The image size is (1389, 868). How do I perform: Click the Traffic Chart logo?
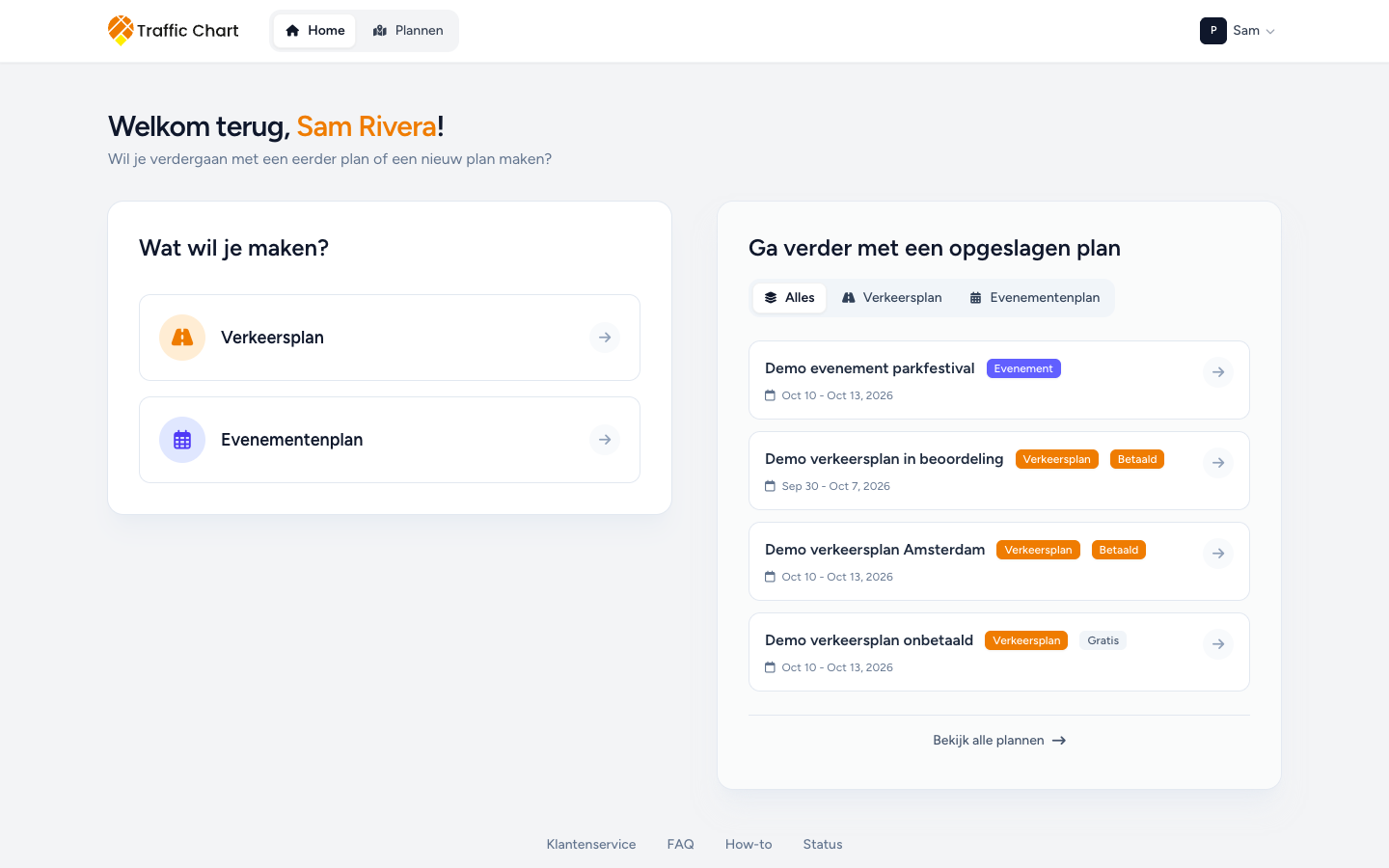174,31
